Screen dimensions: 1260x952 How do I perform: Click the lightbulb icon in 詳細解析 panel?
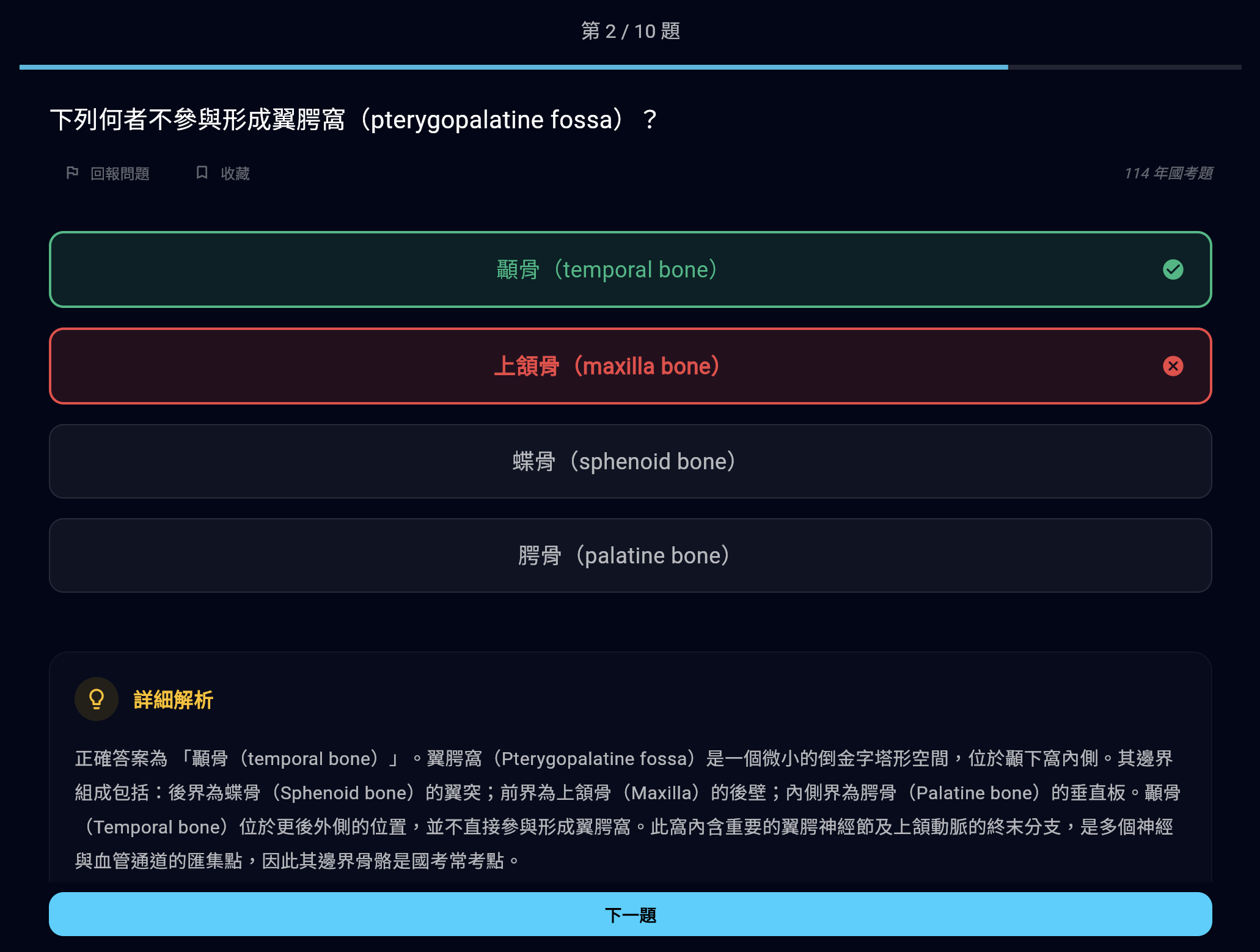97,698
